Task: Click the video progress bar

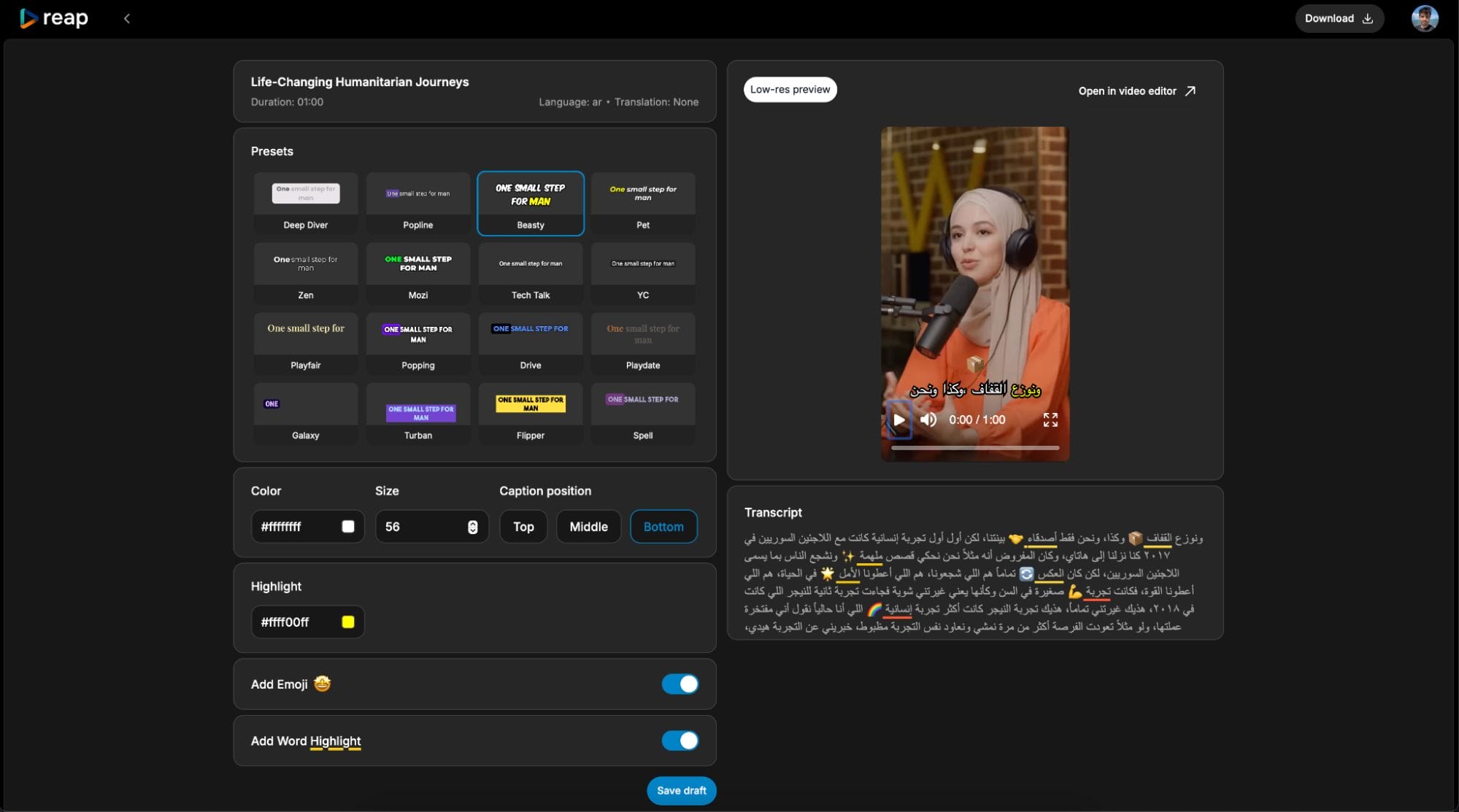Action: (x=974, y=448)
